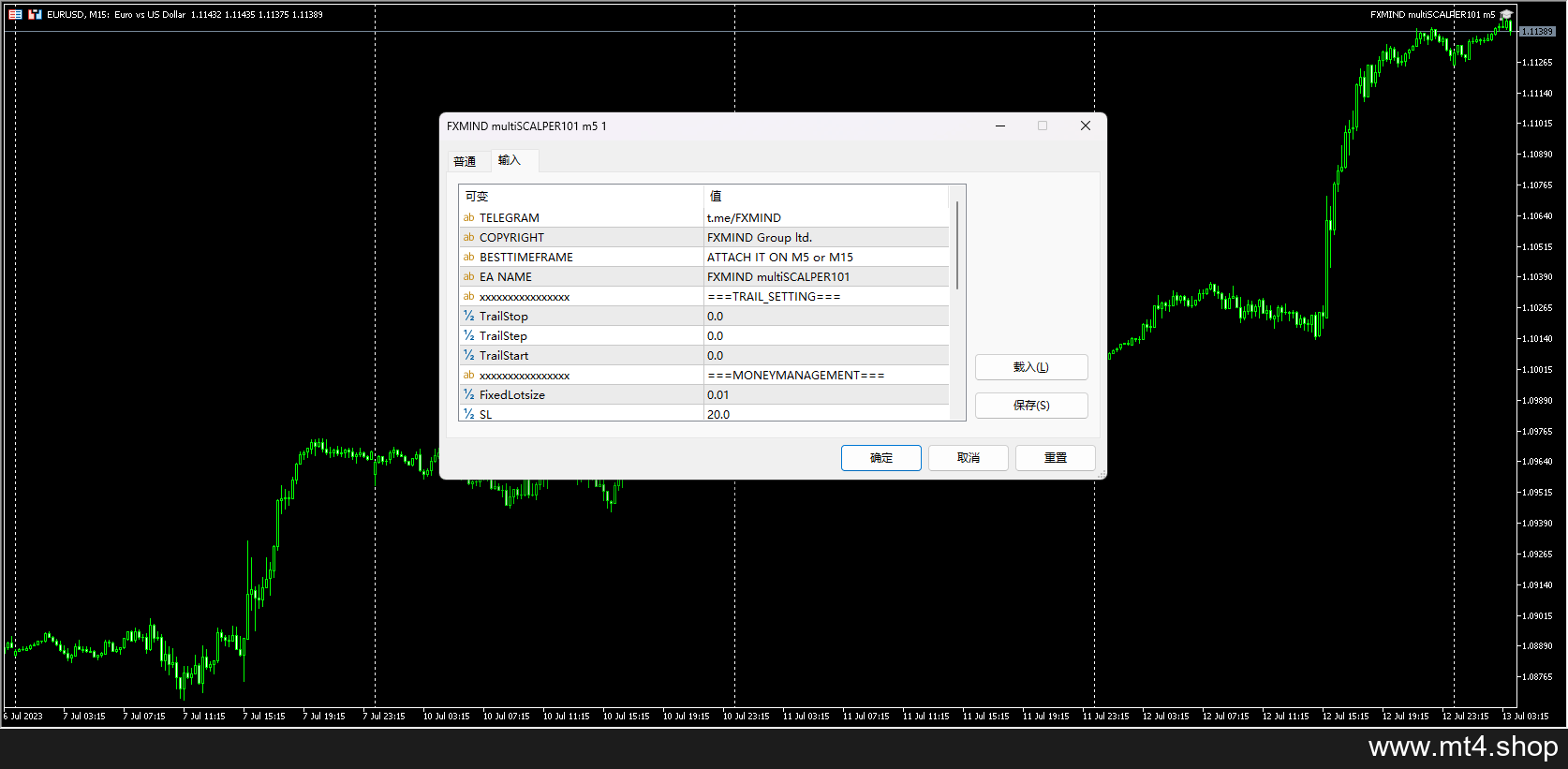Edit the EA NAME value FXMIND multiSCALPER101
This screenshot has width=1568, height=769.
826,276
